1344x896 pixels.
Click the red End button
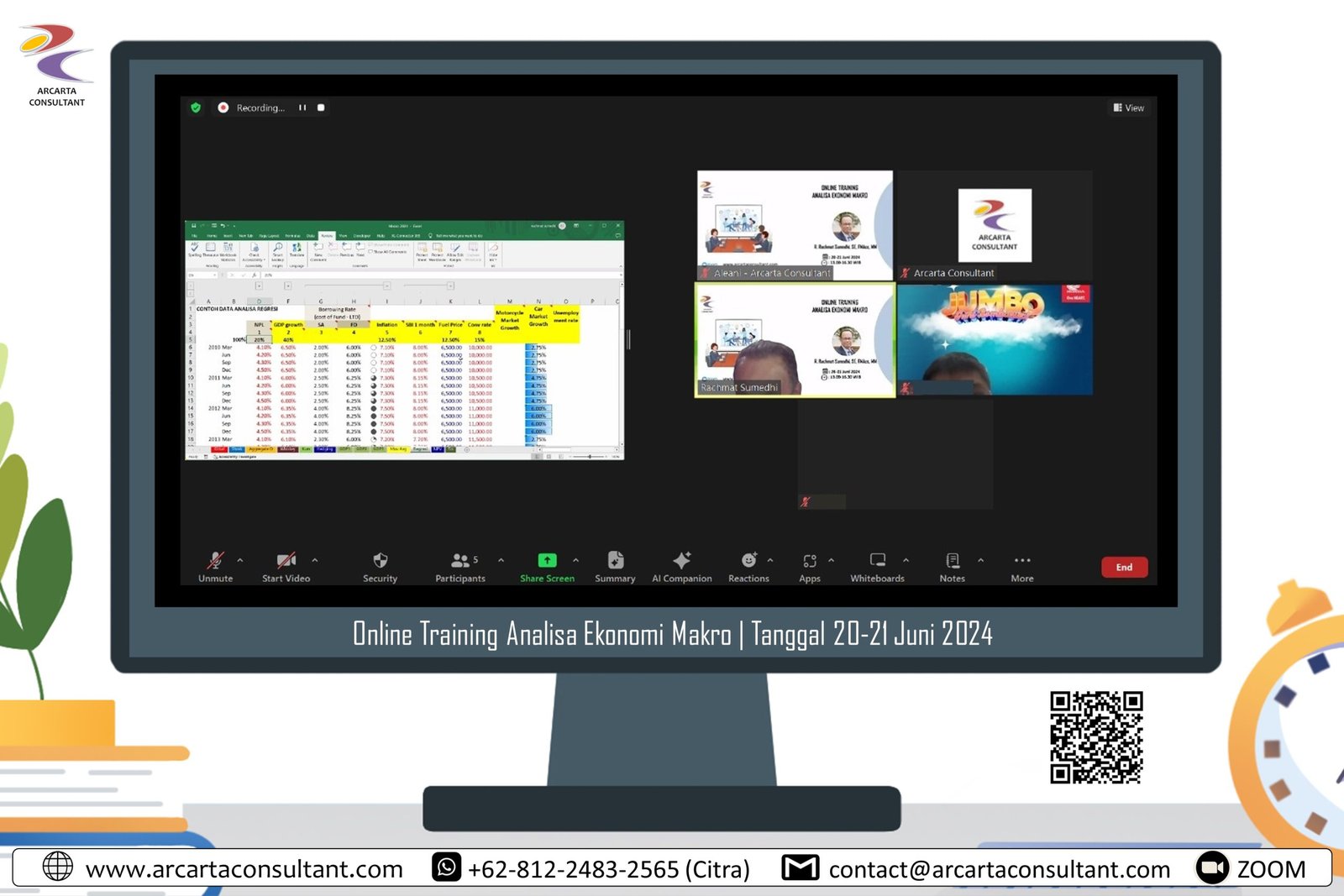[x=1124, y=567]
